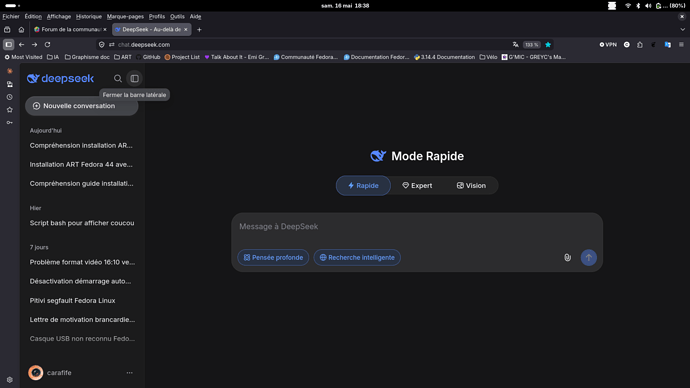The height and width of the screenshot is (388, 690).
Task: Open Communauté Fedora bookmark
Action: [x=305, y=57]
